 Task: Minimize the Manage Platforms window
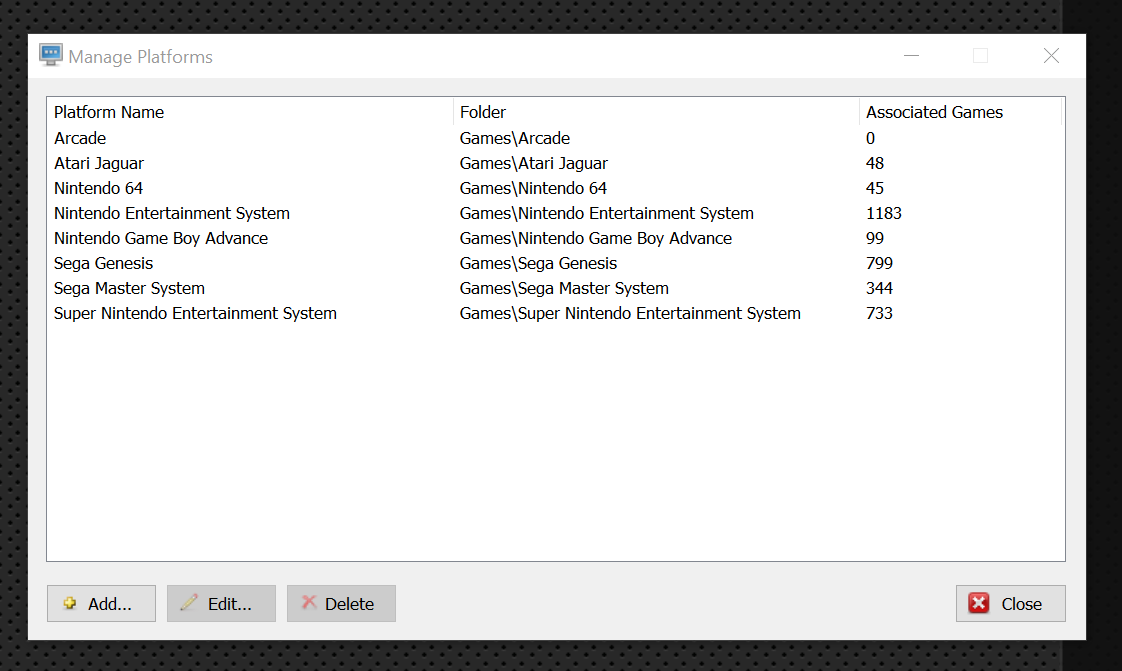(x=911, y=56)
